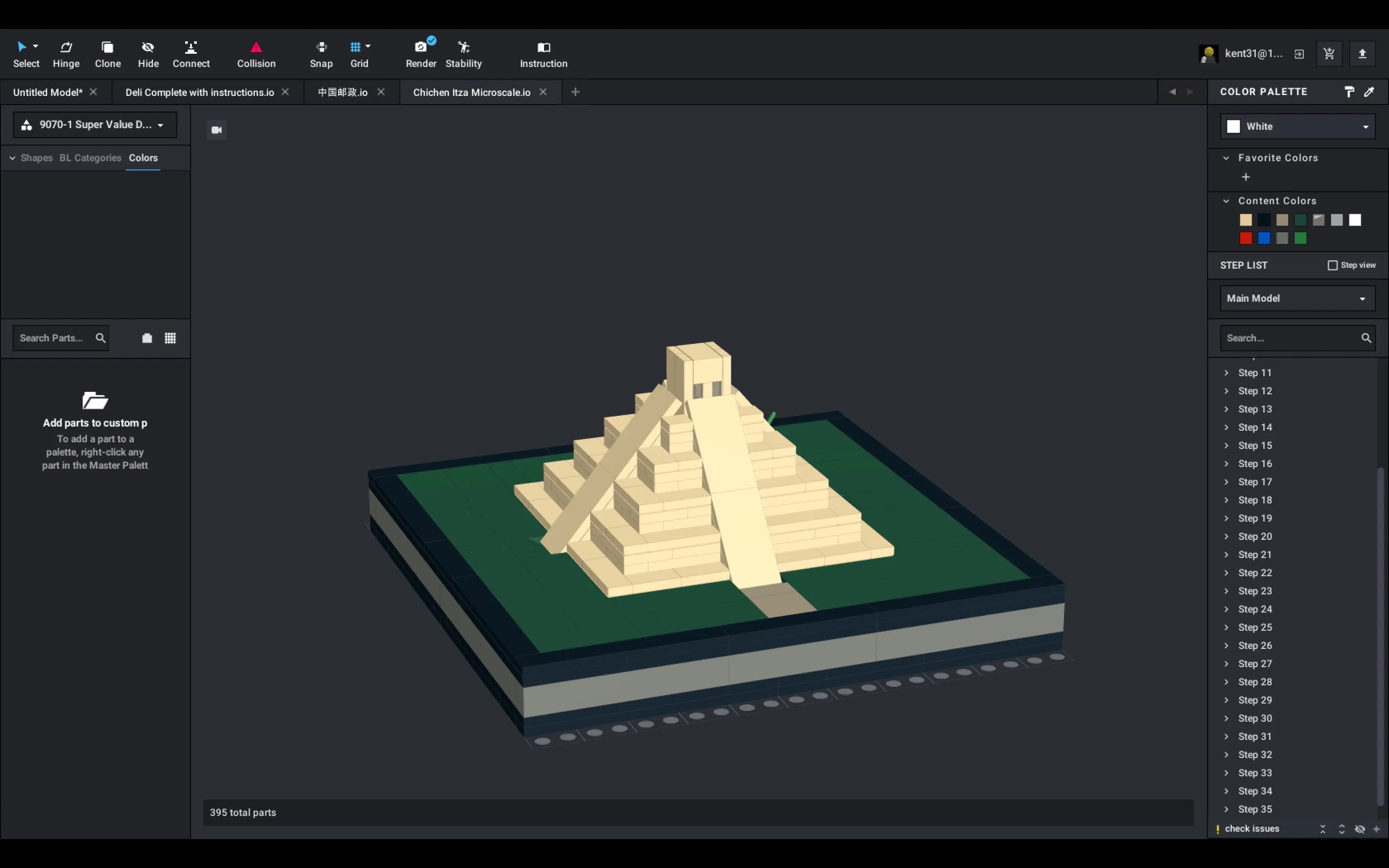This screenshot has height=868, width=1389.
Task: Pick the red color swatch
Action: click(x=1246, y=238)
